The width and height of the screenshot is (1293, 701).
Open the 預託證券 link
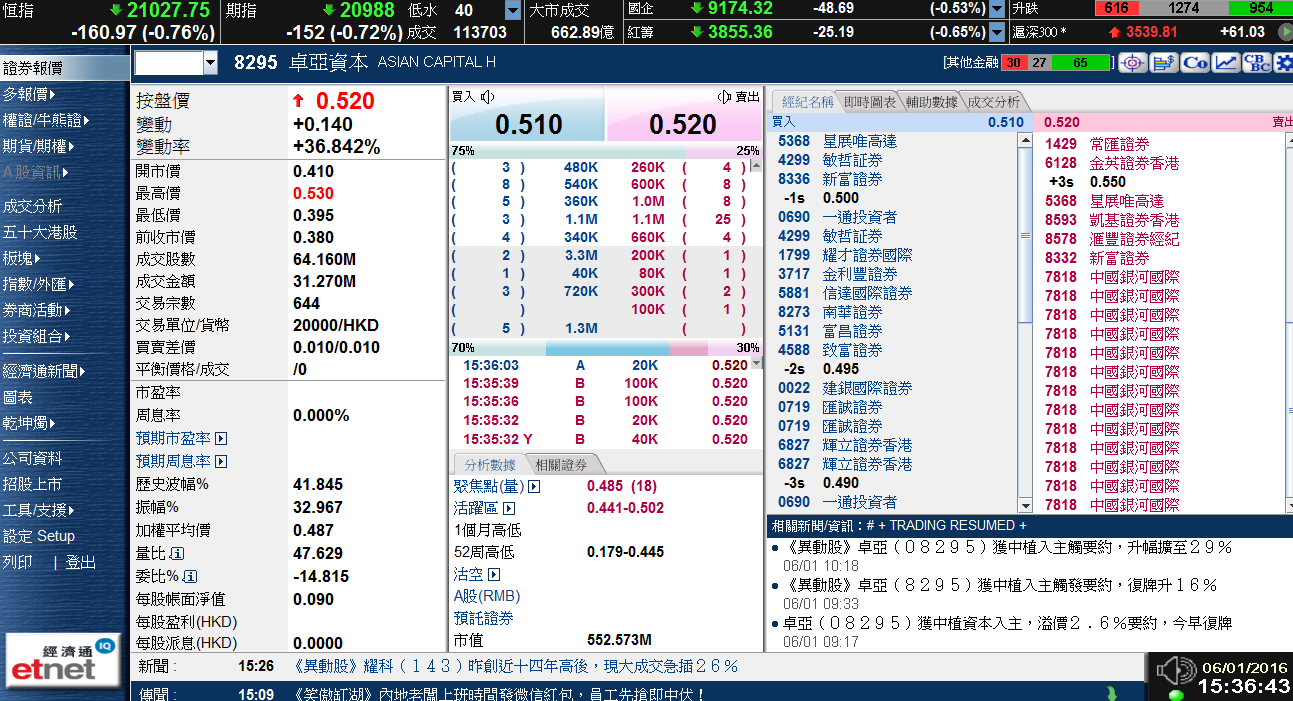(x=484, y=619)
